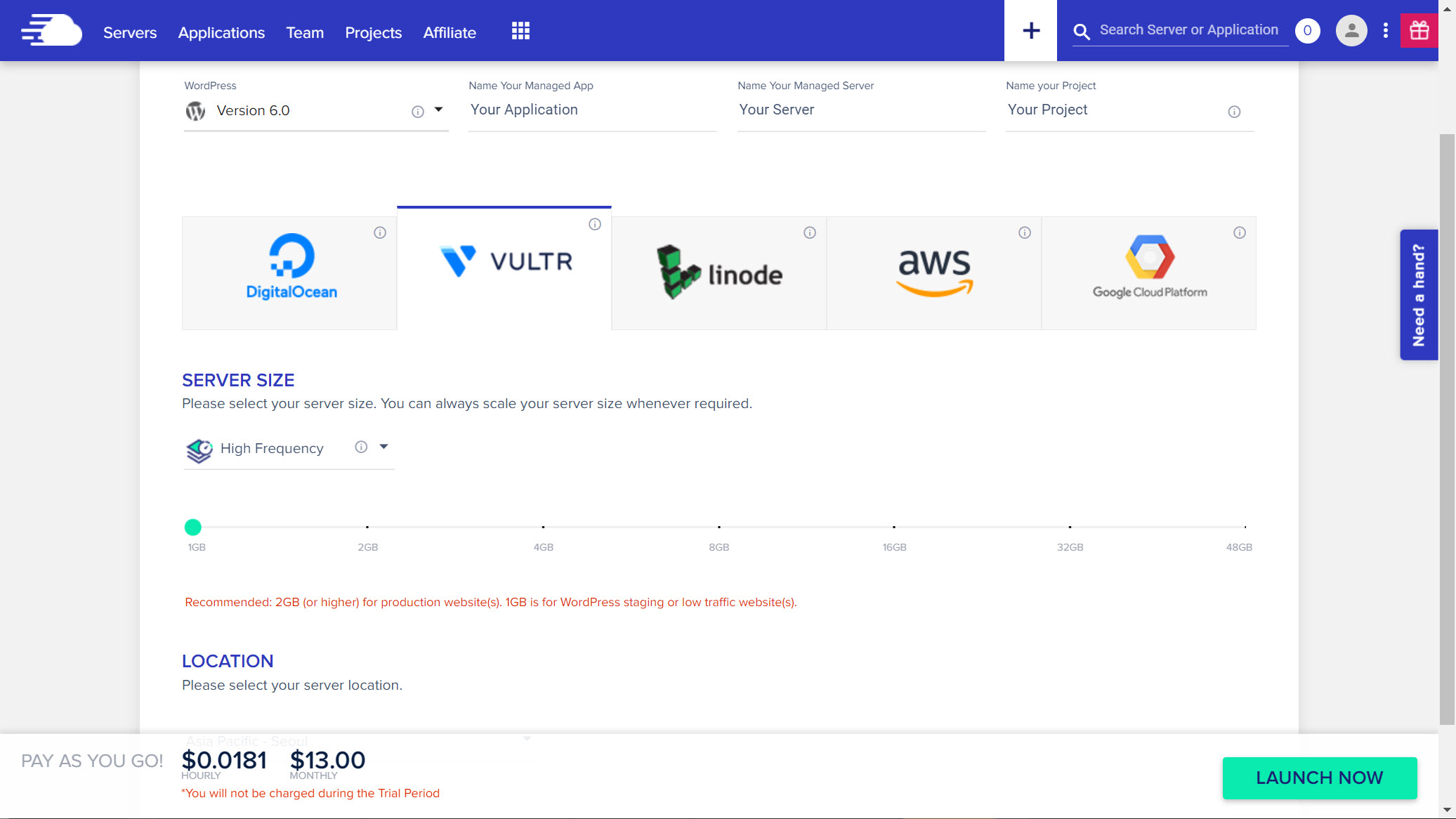The width and height of the screenshot is (1456, 819).
Task: Click the Cloudways logo icon
Action: coord(51,31)
